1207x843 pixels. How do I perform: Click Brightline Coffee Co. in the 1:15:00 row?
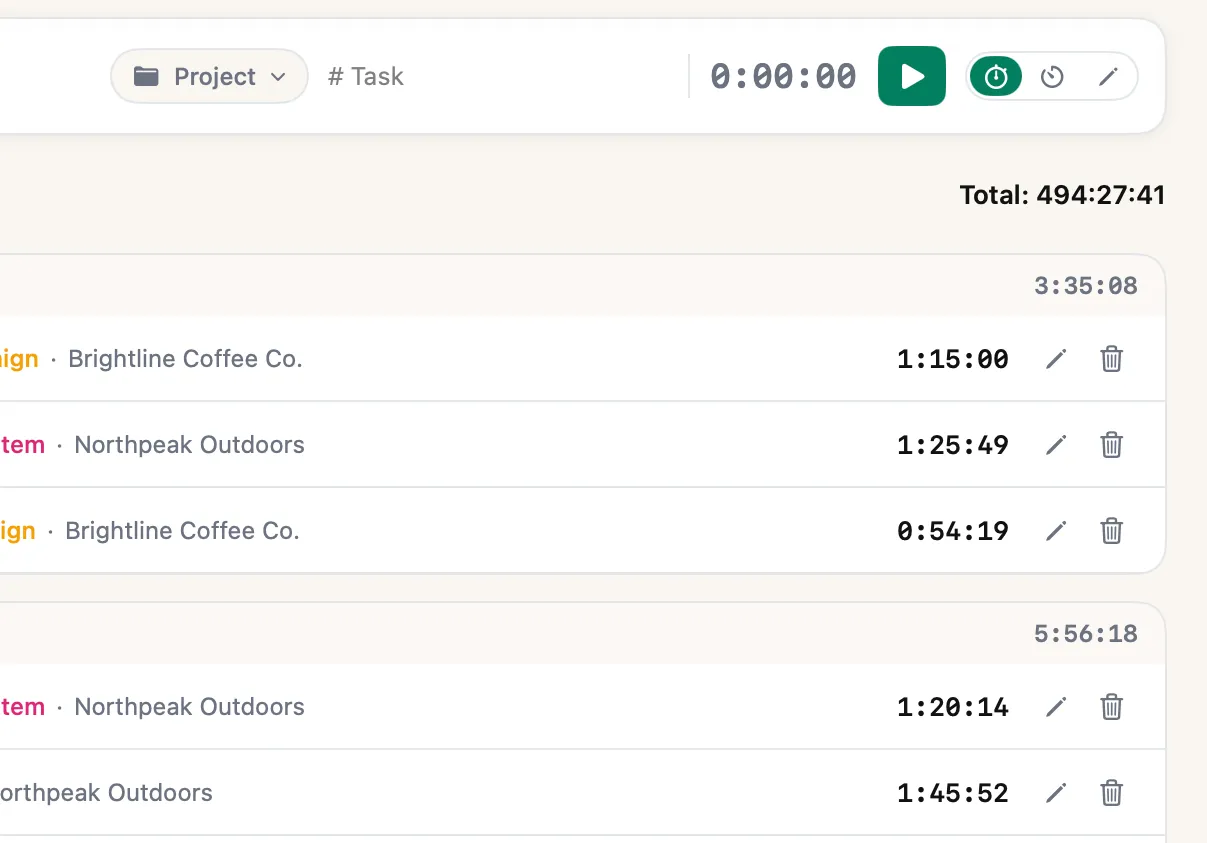point(185,359)
